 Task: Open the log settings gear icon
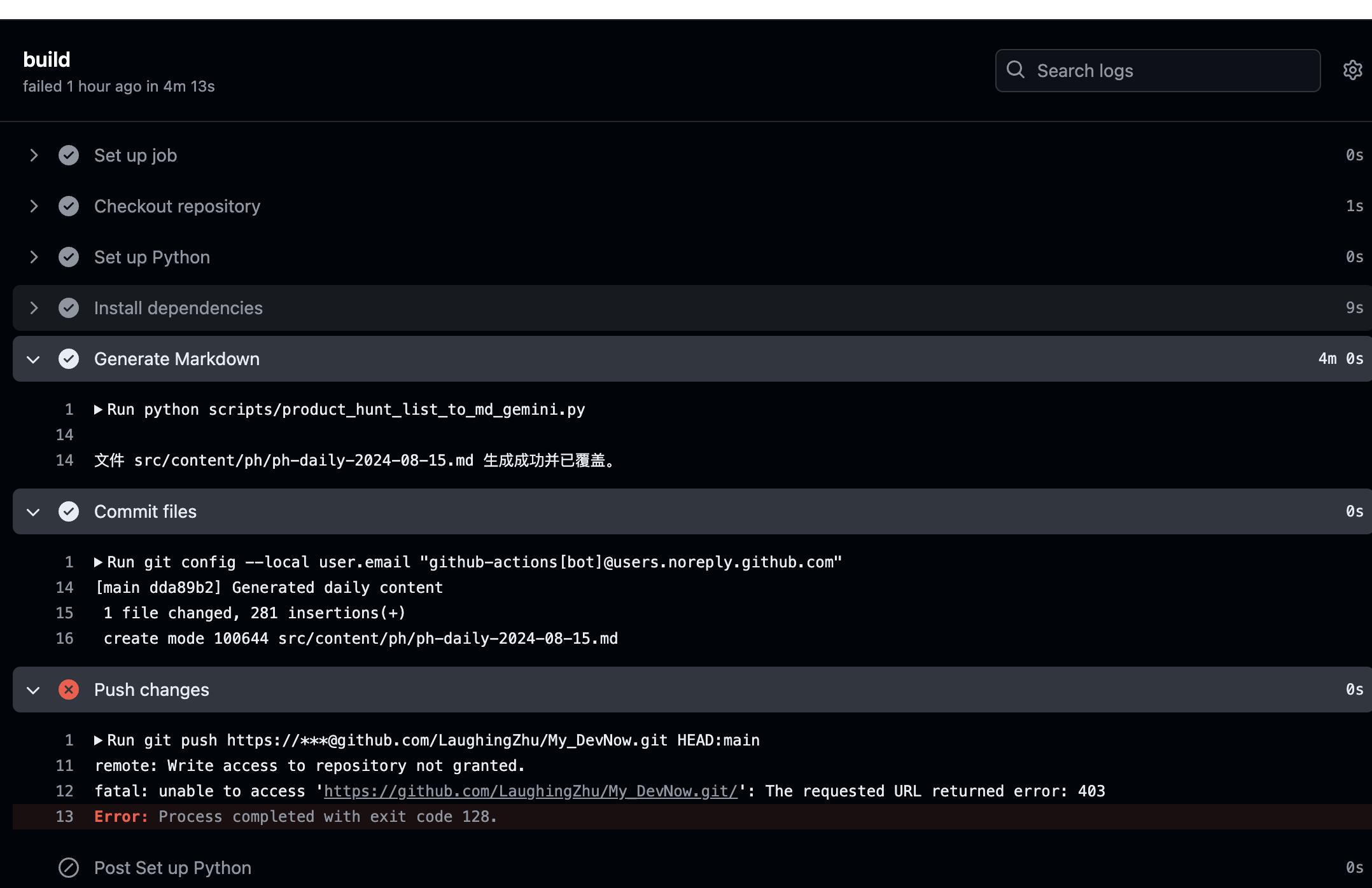(1353, 70)
